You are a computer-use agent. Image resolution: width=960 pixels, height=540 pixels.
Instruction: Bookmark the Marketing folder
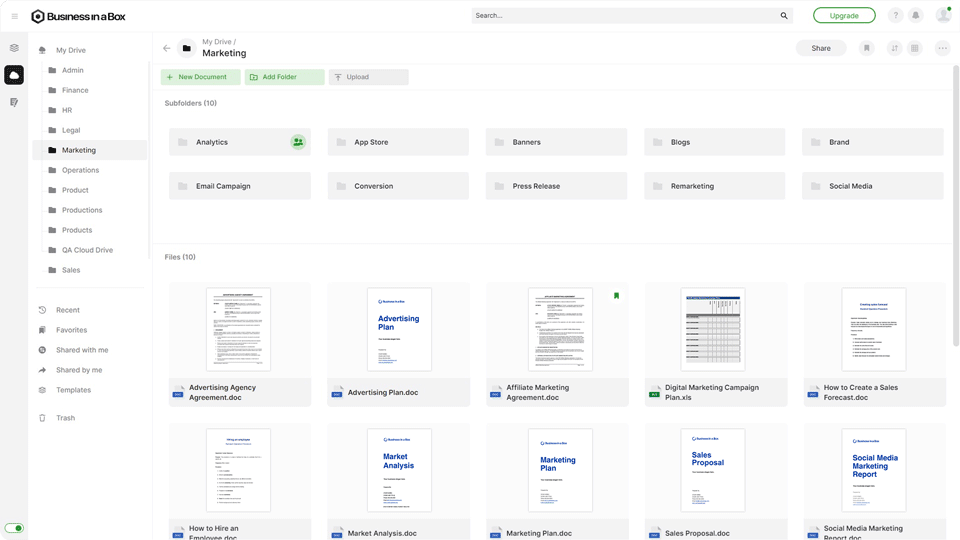click(x=866, y=48)
